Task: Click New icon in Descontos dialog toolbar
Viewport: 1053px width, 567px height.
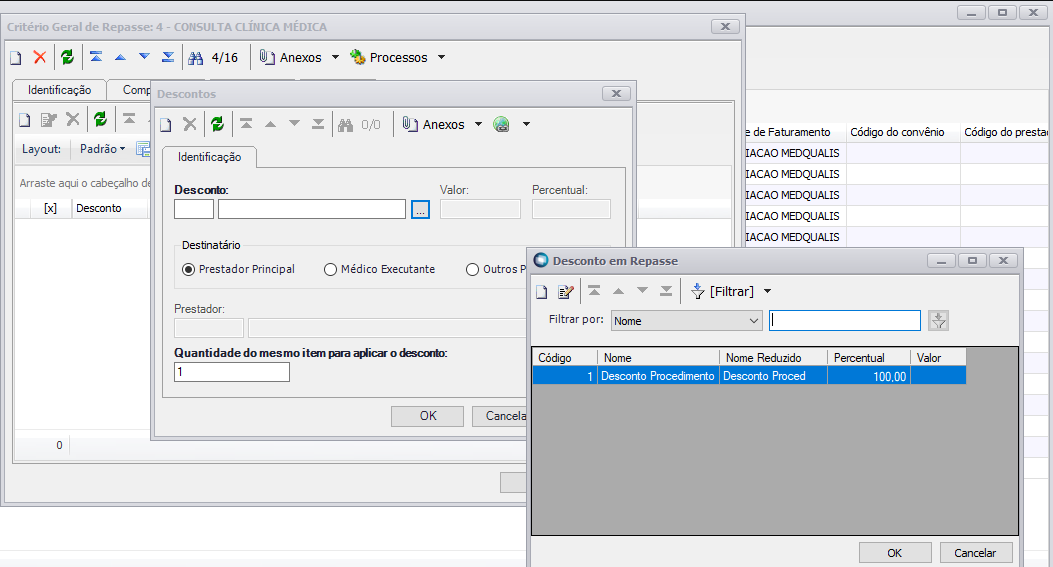Action: 166,125
